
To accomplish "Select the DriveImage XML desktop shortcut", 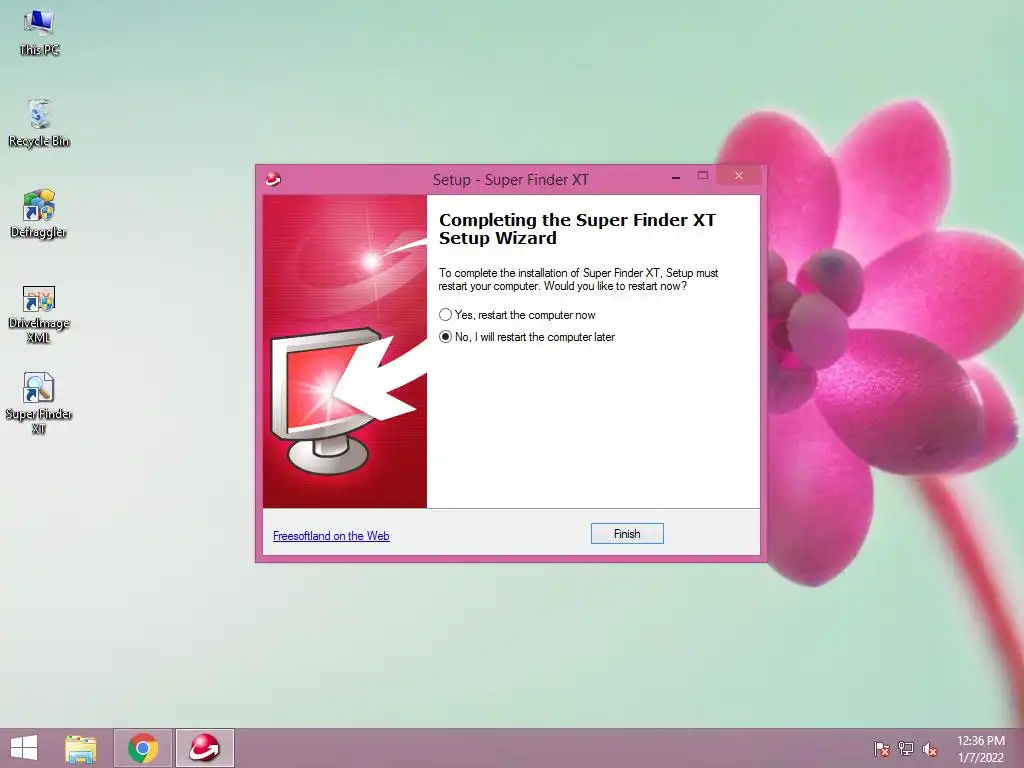I will pyautogui.click(x=39, y=314).
